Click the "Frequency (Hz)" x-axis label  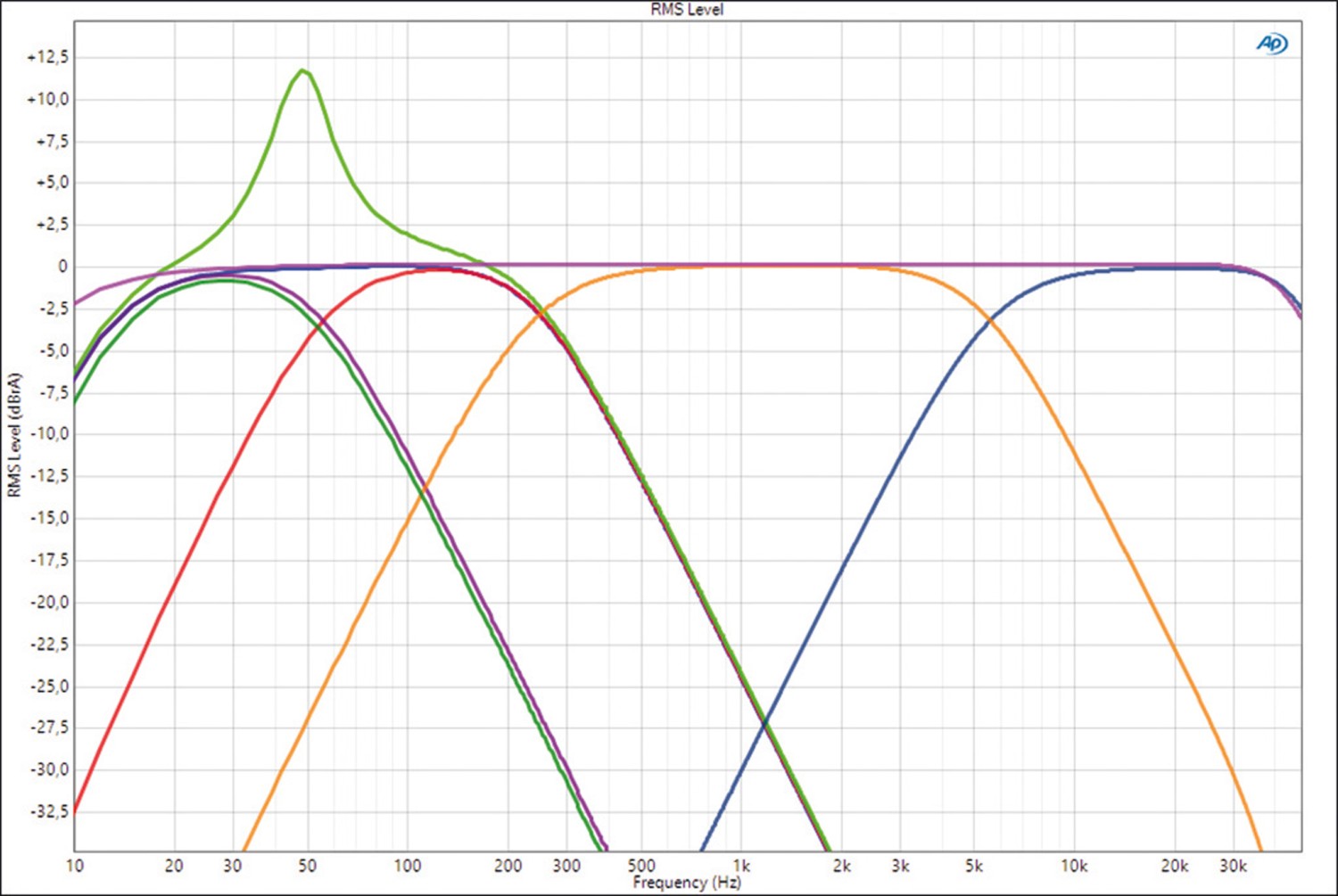pos(686,883)
